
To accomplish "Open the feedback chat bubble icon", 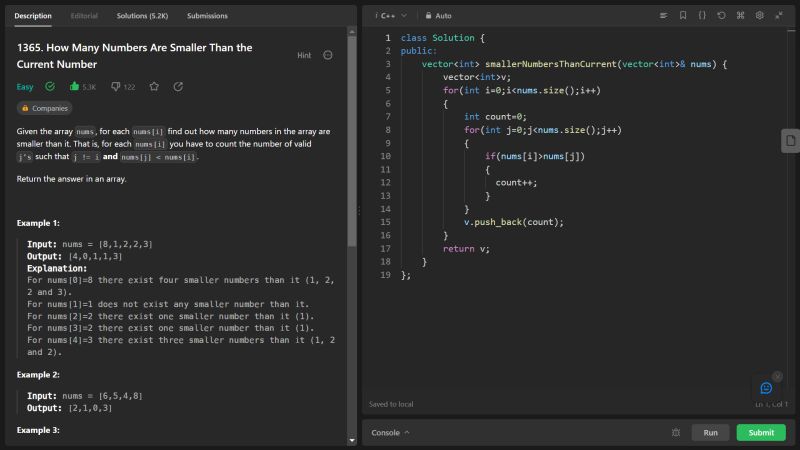I will [x=766, y=388].
